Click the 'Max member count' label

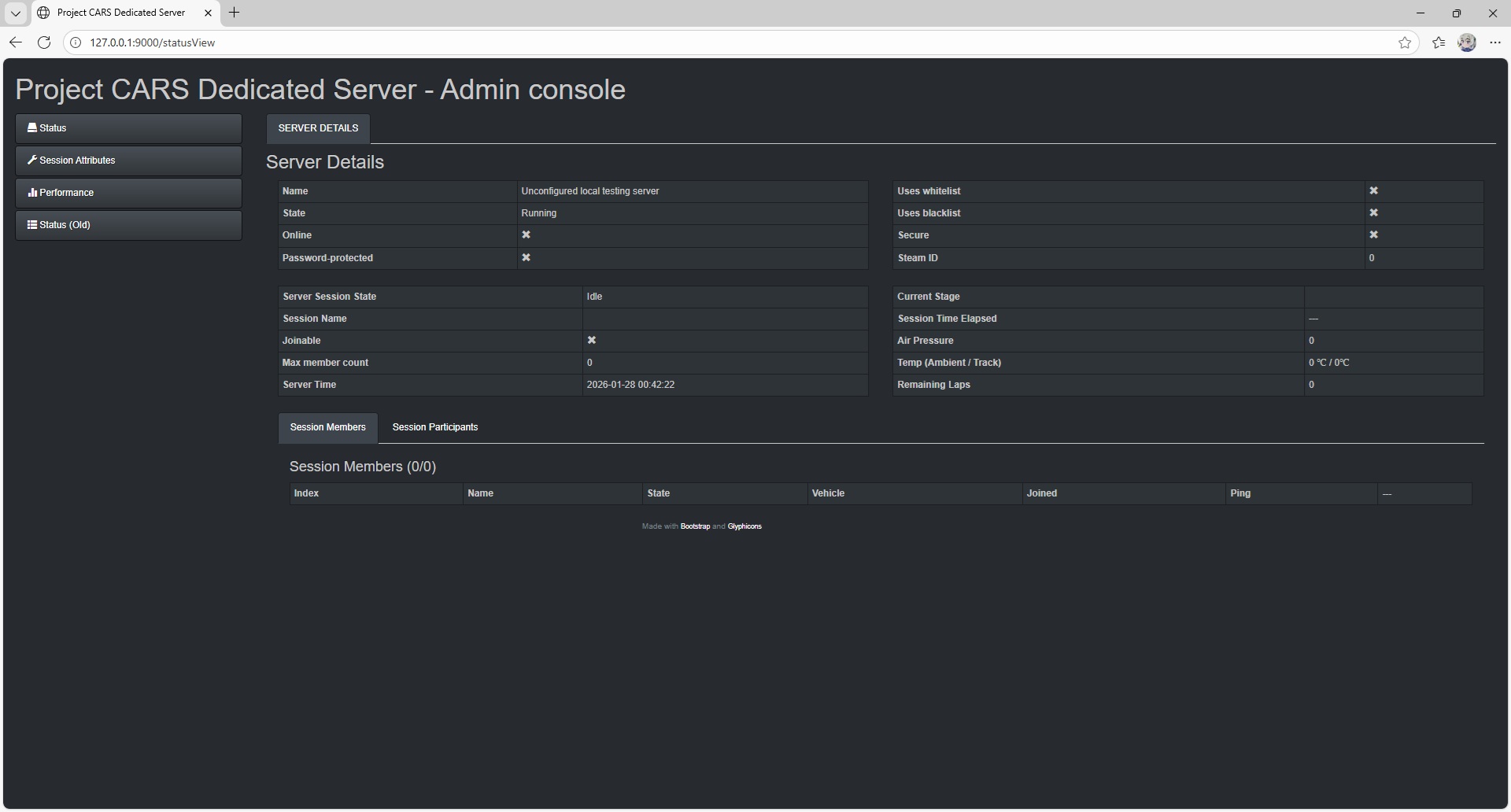325,363
